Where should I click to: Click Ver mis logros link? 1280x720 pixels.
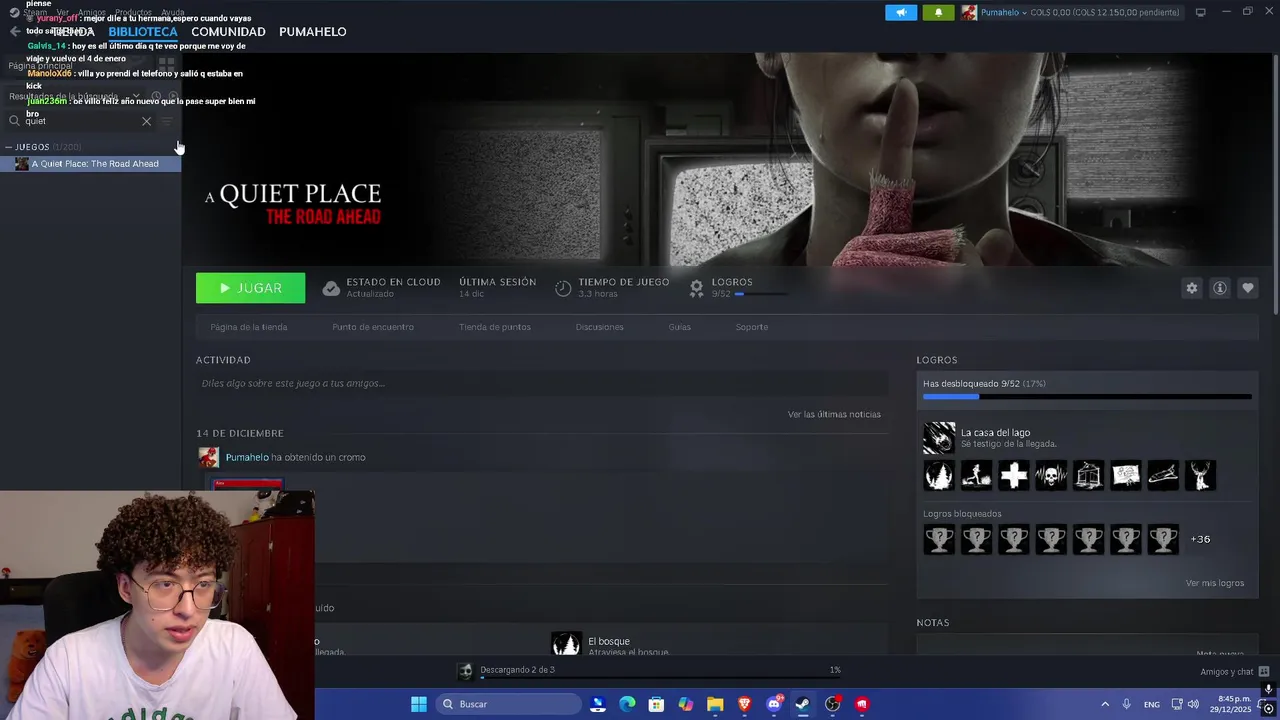pyautogui.click(x=1215, y=583)
